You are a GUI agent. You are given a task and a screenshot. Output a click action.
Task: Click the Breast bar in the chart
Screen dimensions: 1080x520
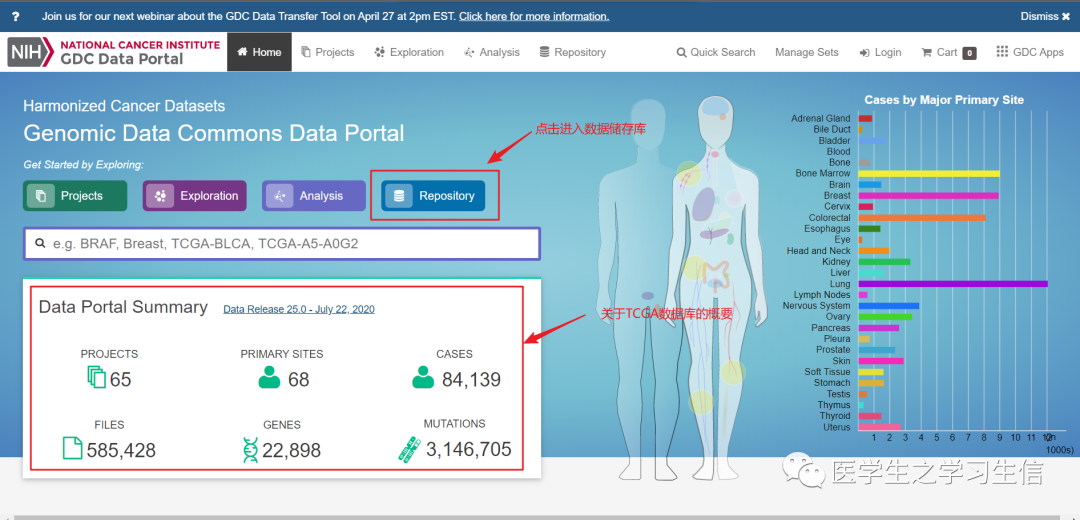tap(928, 196)
